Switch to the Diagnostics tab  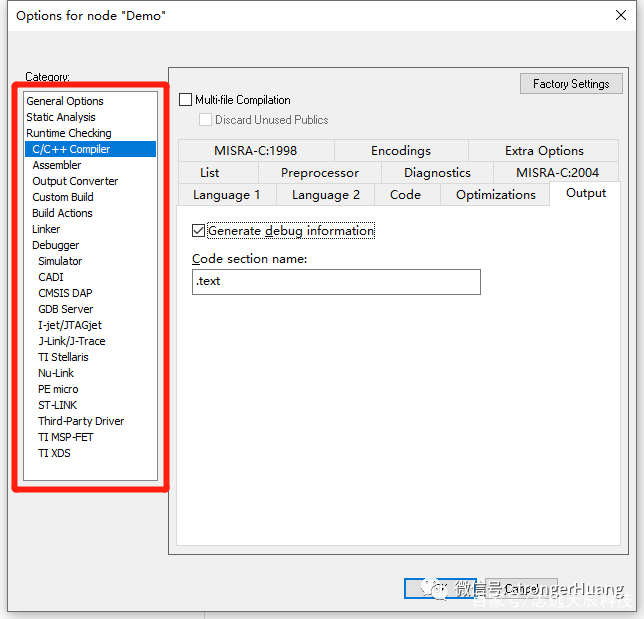point(437,173)
